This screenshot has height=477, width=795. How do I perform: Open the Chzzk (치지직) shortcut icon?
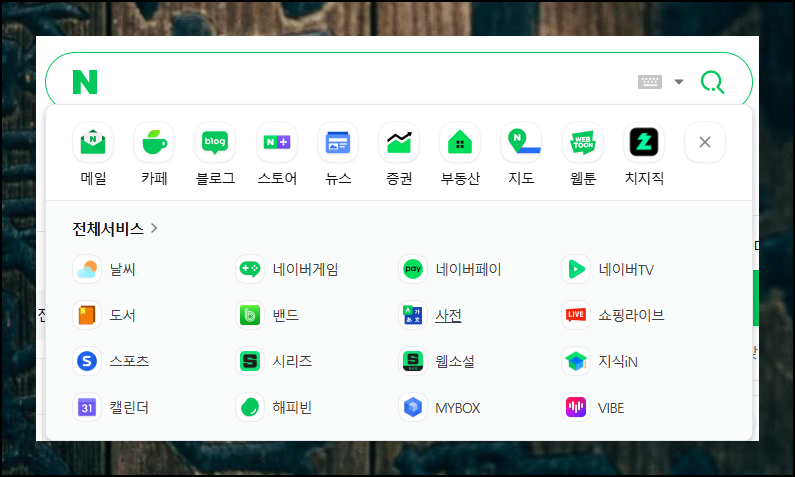tap(644, 142)
